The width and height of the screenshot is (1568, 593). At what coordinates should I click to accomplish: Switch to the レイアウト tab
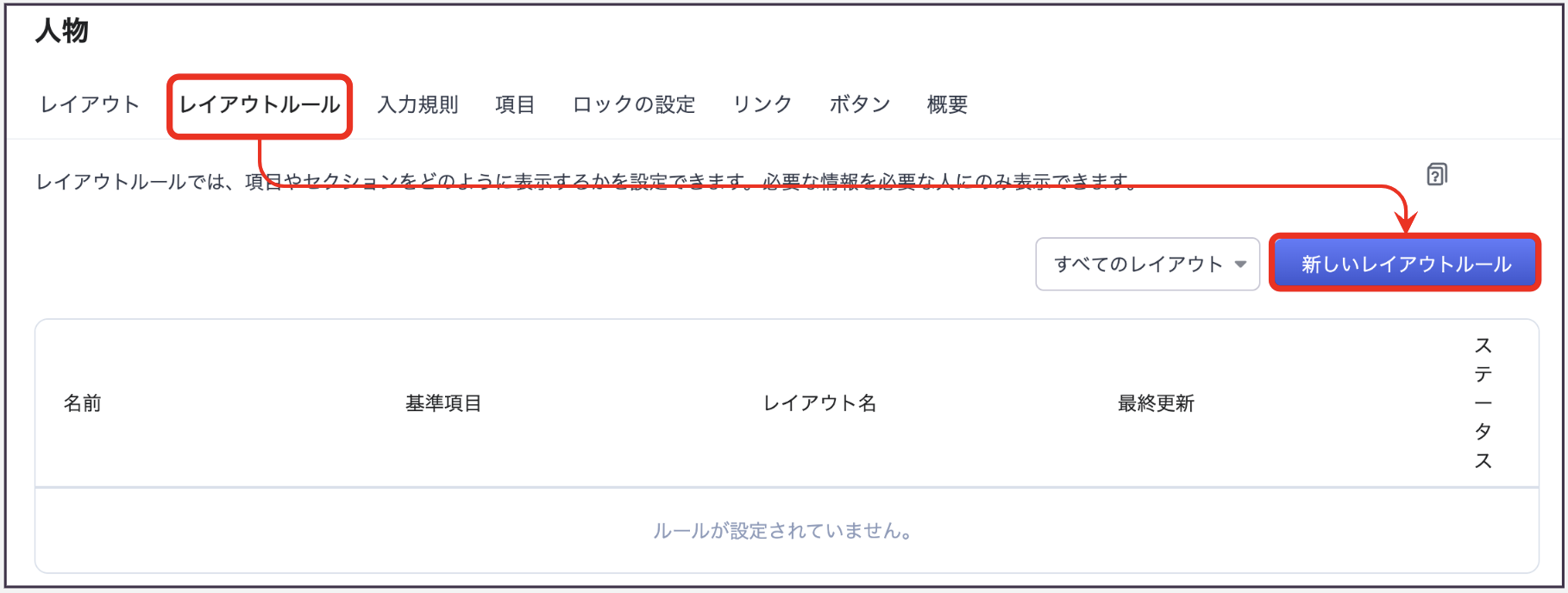90,105
